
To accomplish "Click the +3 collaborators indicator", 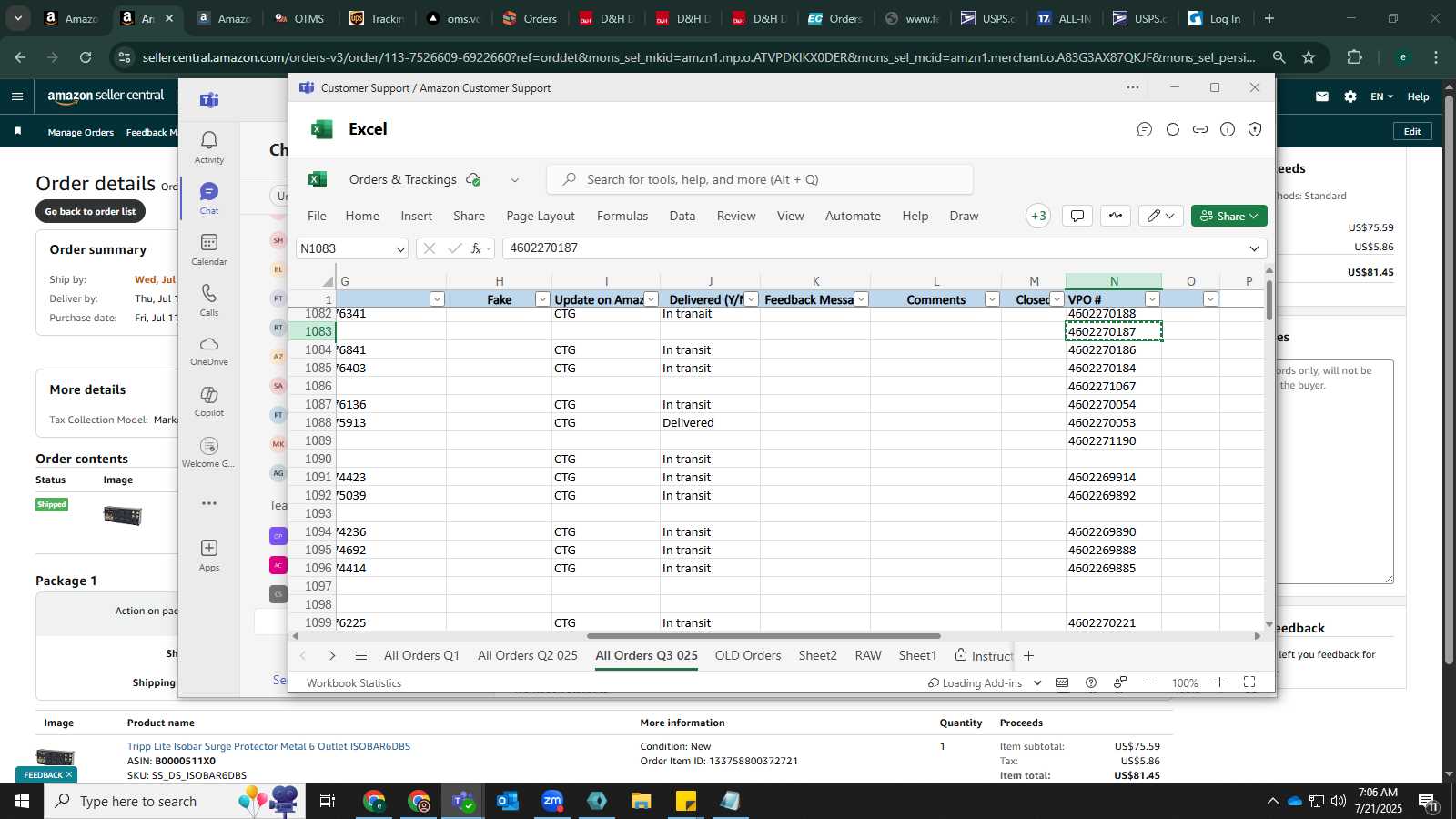I will click(1037, 216).
